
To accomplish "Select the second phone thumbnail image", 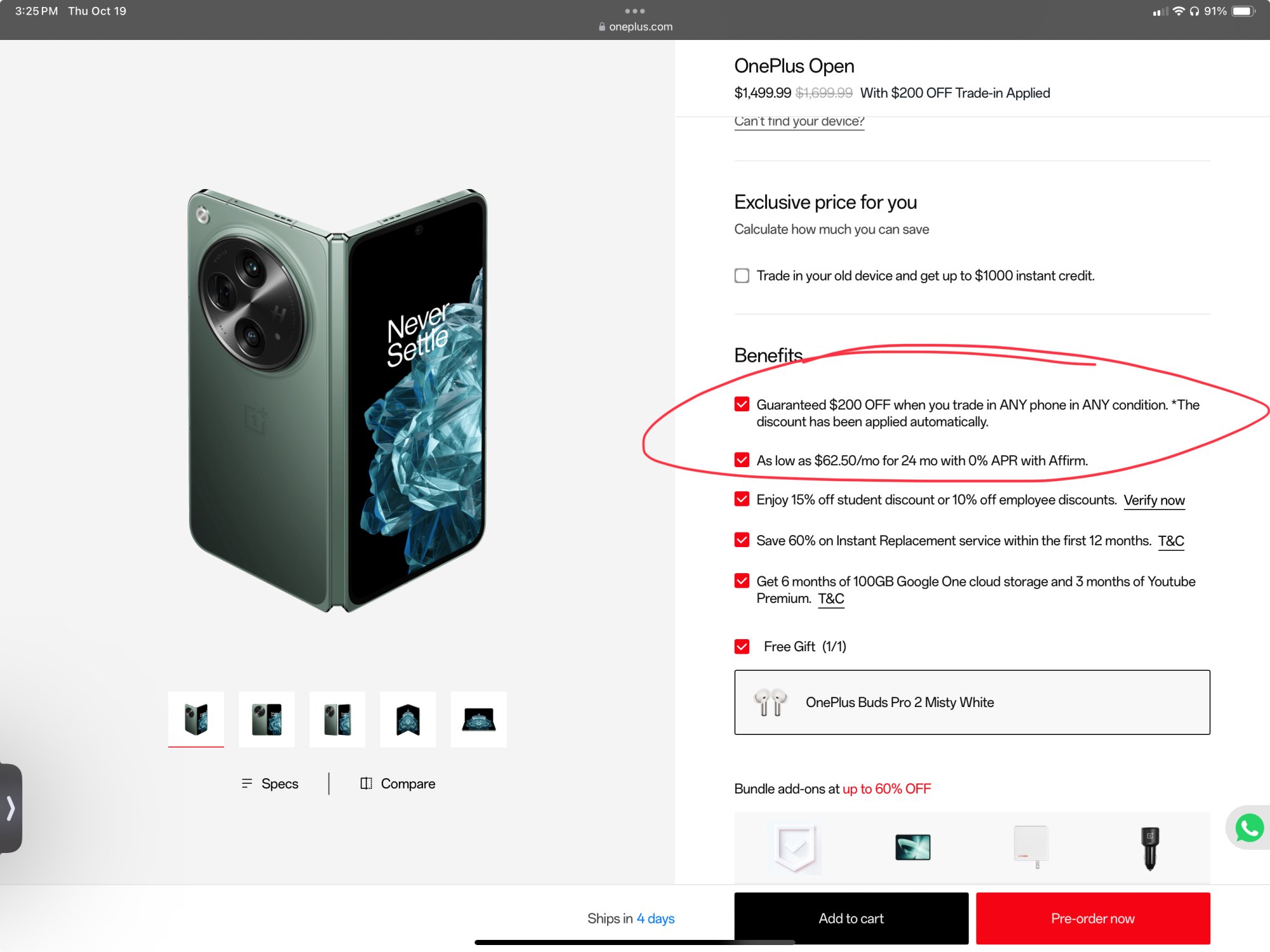I will pyautogui.click(x=267, y=719).
